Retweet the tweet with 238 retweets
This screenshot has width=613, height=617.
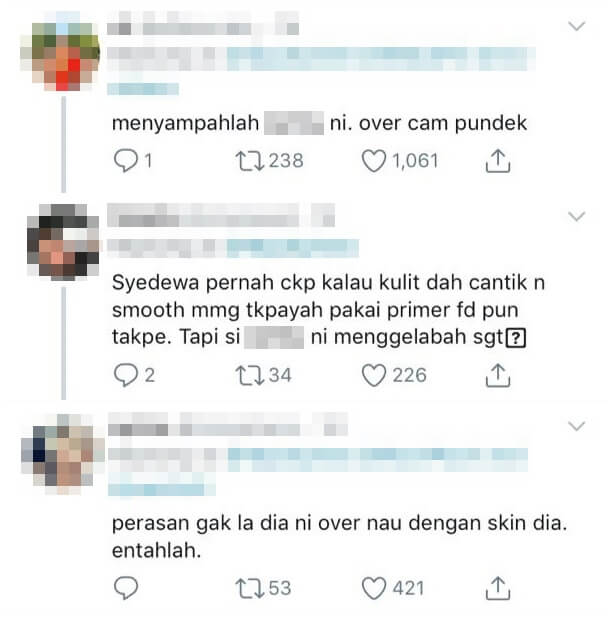pos(249,161)
